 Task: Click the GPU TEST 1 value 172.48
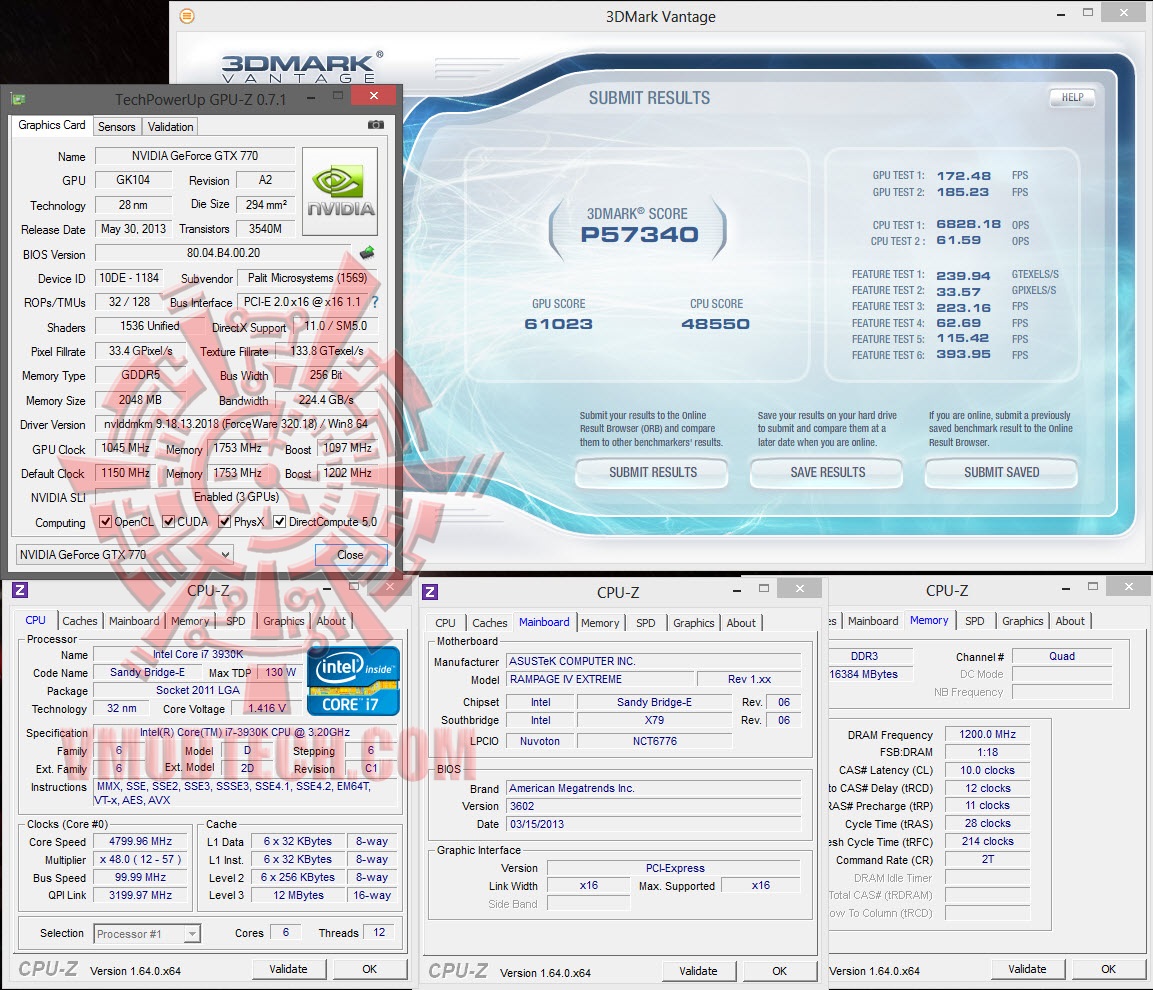point(963,176)
